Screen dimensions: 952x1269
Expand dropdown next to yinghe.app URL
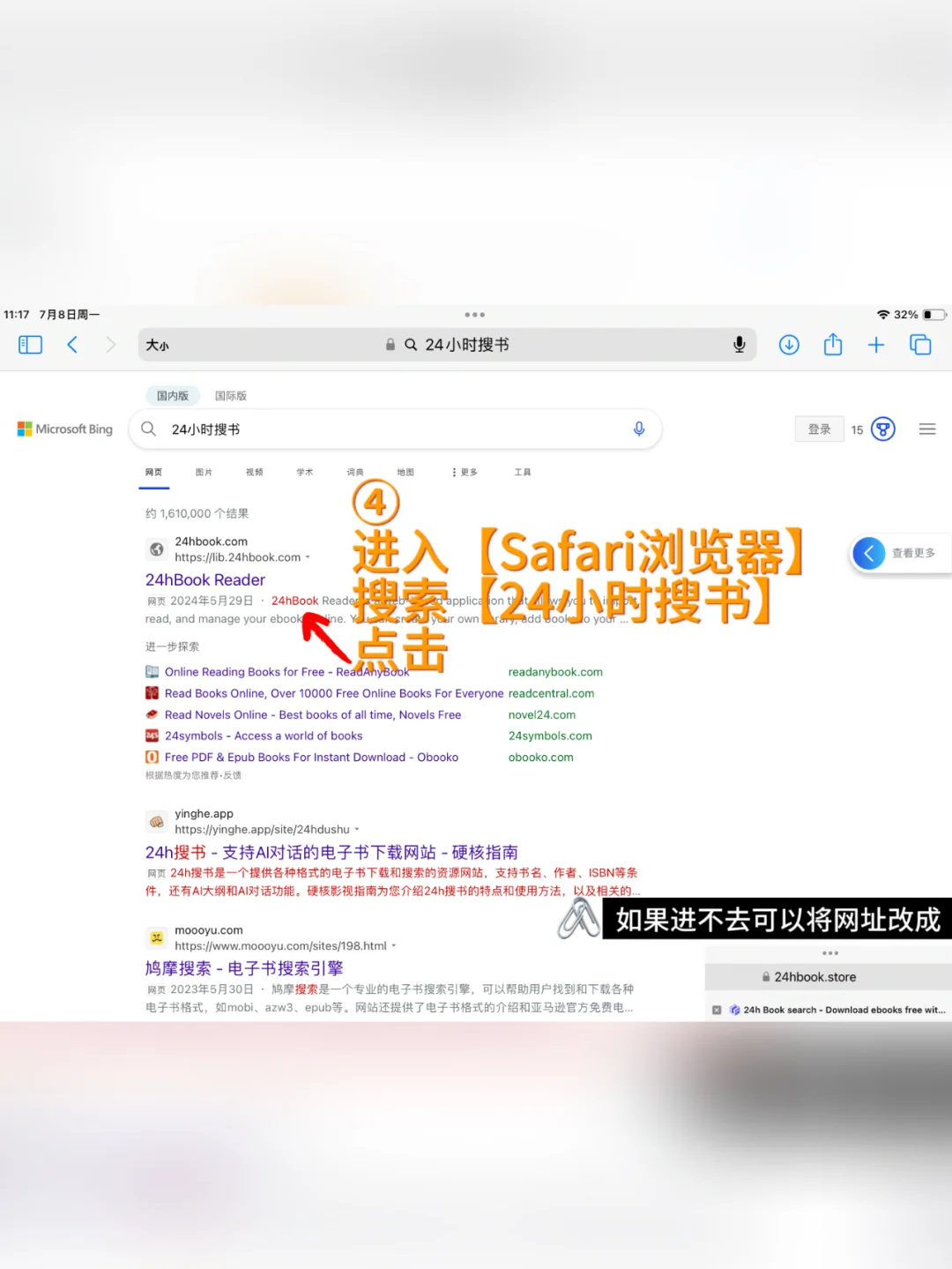pyautogui.click(x=357, y=830)
